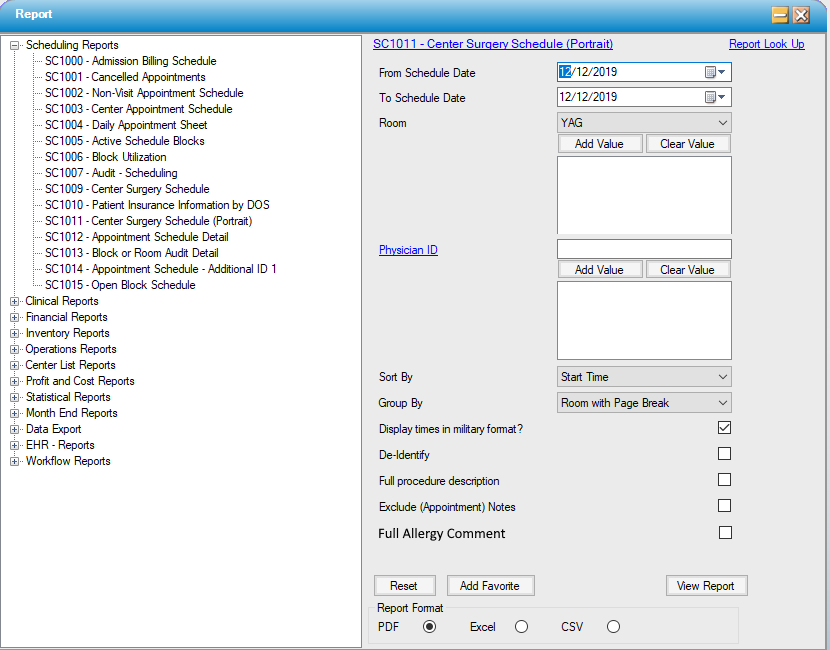Screen dimensions: 830x650
Task: Uncheck Display times in military format
Action: point(725,428)
